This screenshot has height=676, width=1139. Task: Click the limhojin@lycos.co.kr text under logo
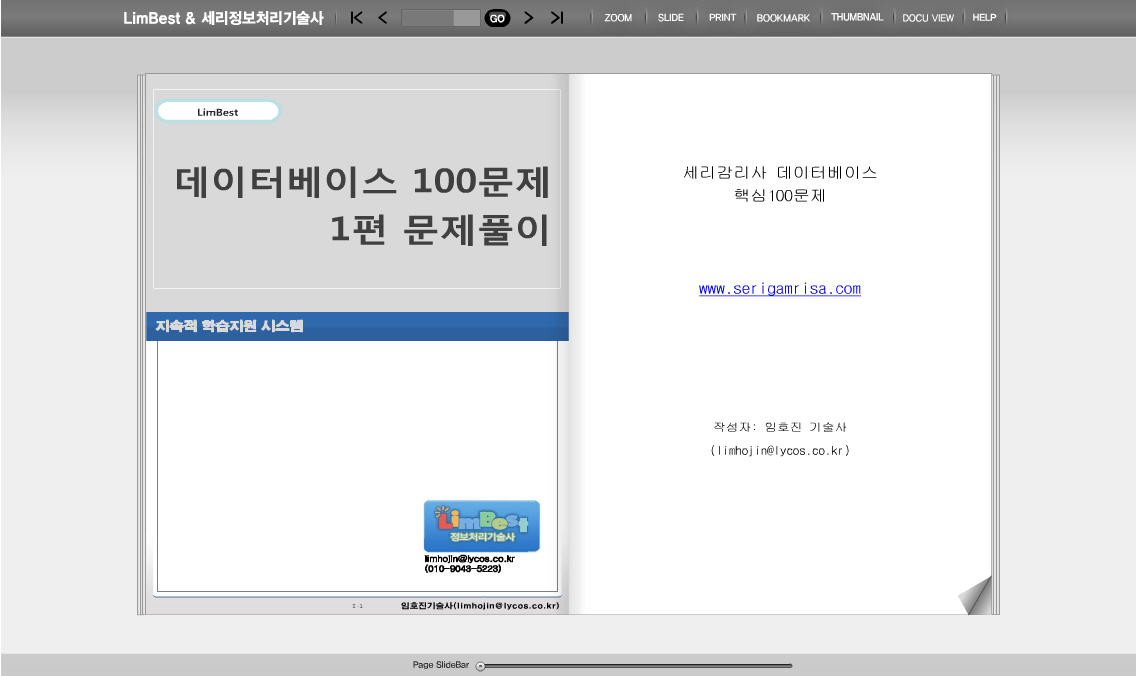(469, 558)
